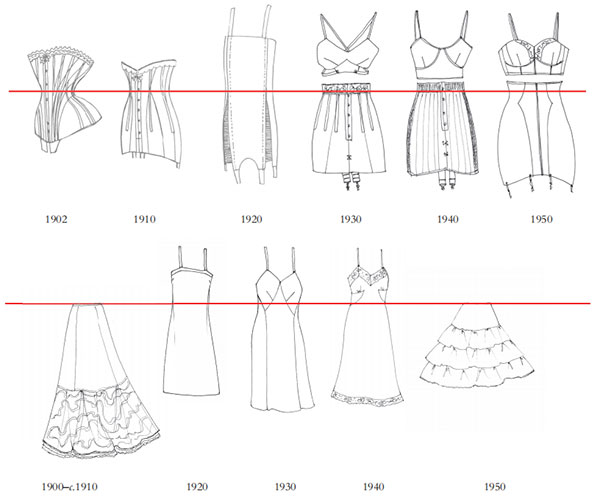Click the 1902 corset drawing

coord(64,100)
